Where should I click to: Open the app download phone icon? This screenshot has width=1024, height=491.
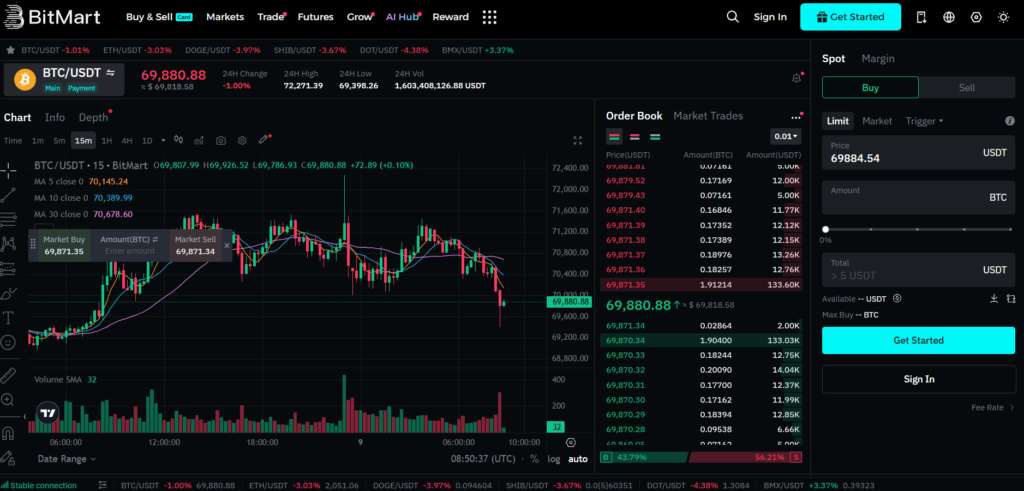point(921,18)
